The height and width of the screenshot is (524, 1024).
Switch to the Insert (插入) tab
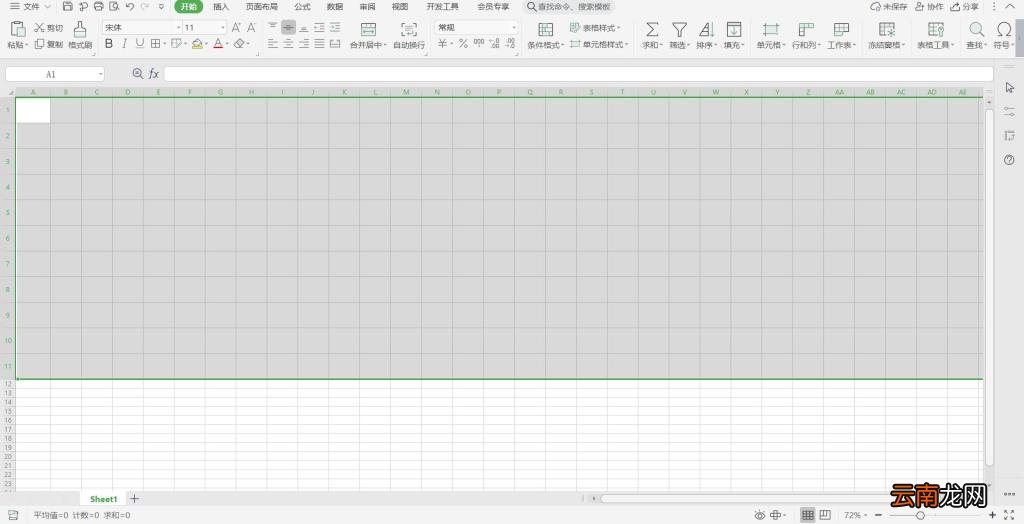click(221, 7)
